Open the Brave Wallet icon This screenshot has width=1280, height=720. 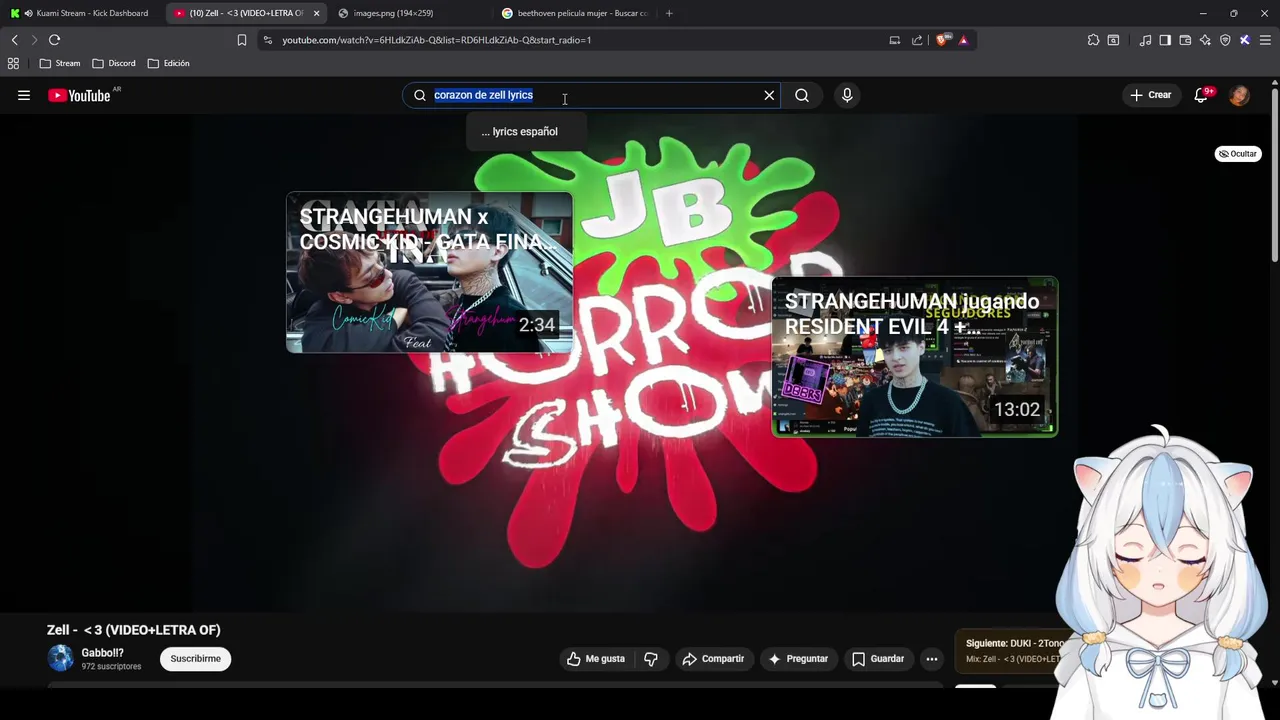coord(1185,40)
